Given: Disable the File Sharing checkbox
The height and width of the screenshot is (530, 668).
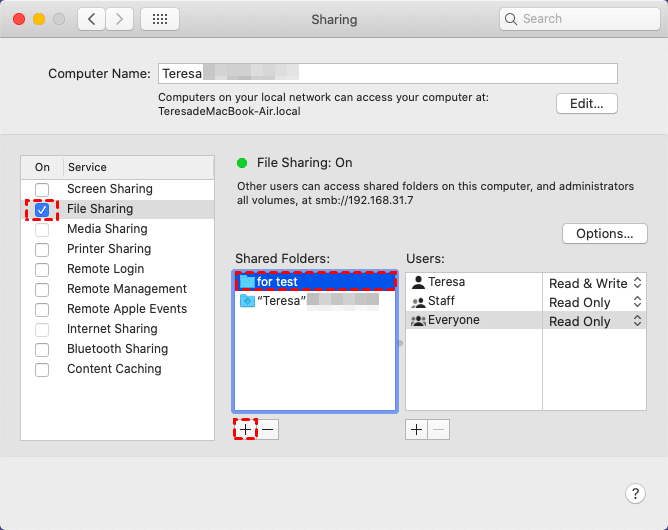Looking at the screenshot, I should click(x=42, y=209).
